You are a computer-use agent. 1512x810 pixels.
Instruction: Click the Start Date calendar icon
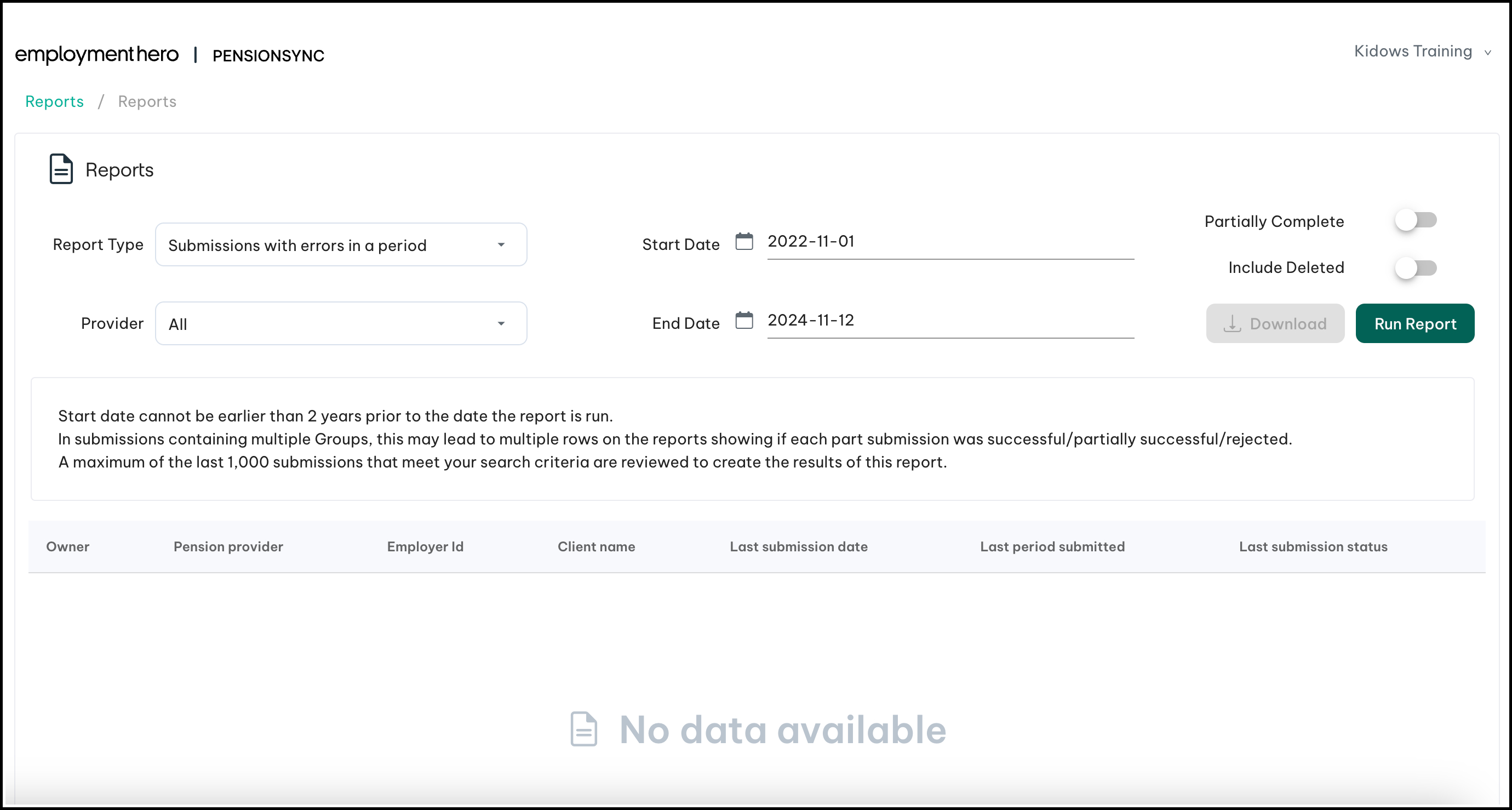point(744,242)
